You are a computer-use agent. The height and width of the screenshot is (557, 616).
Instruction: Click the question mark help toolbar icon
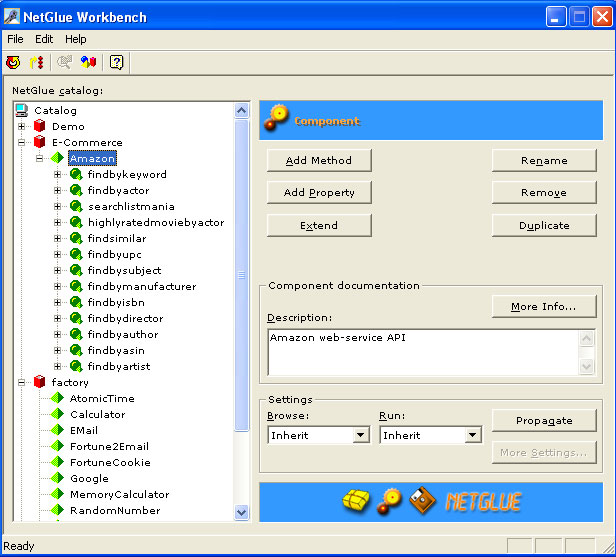116,62
